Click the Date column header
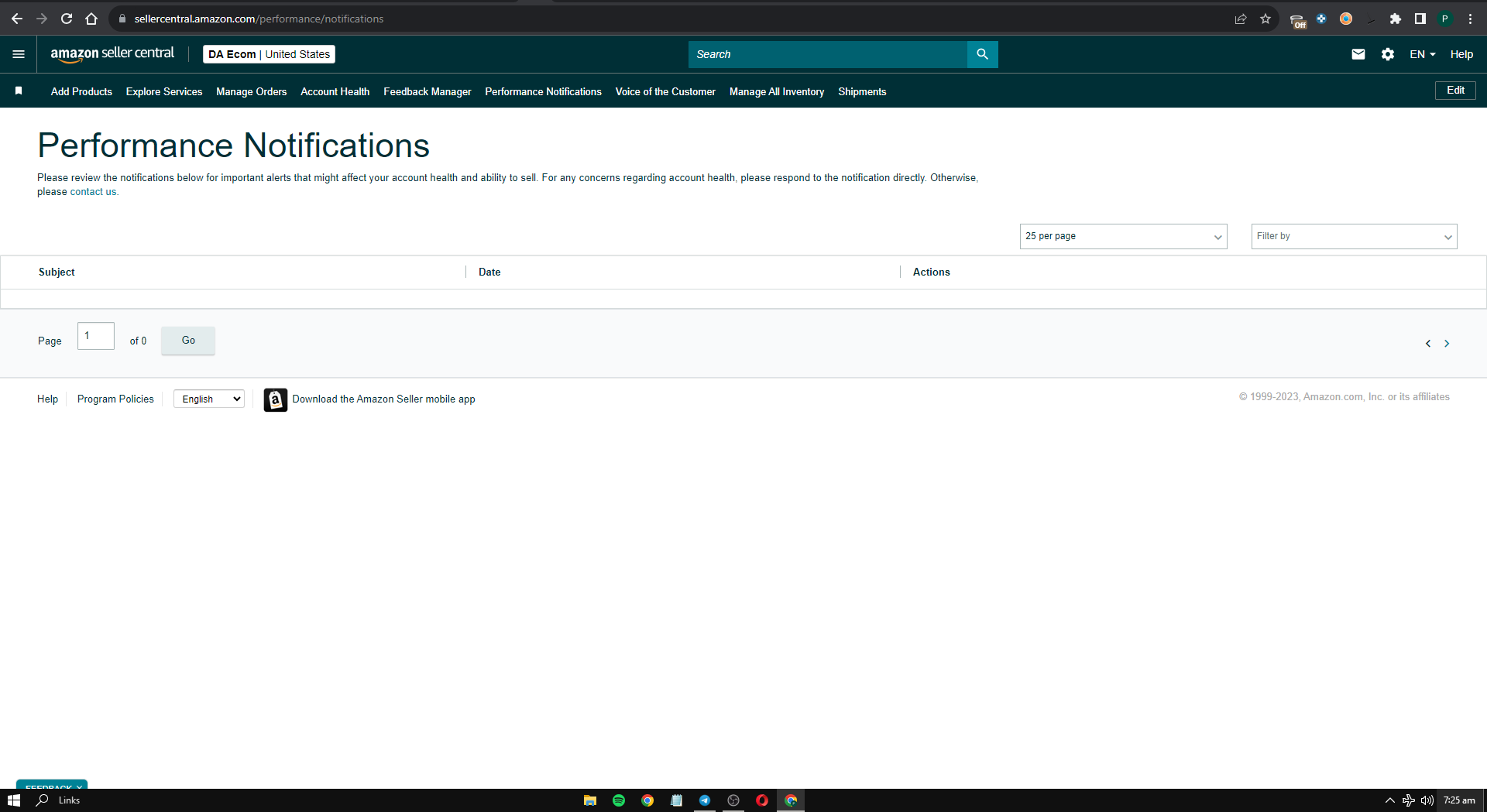This screenshot has height=812, width=1487. [x=489, y=272]
